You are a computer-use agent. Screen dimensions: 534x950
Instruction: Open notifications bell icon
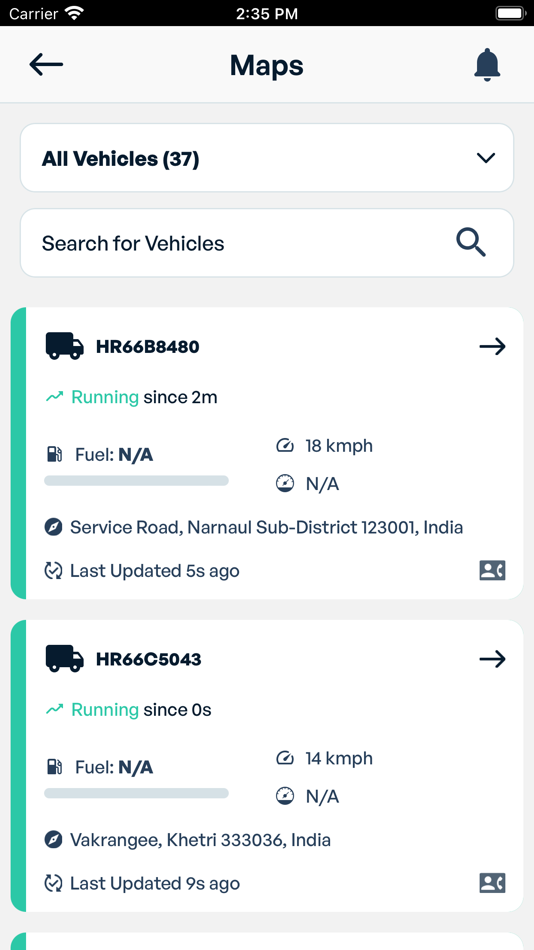[487, 64]
